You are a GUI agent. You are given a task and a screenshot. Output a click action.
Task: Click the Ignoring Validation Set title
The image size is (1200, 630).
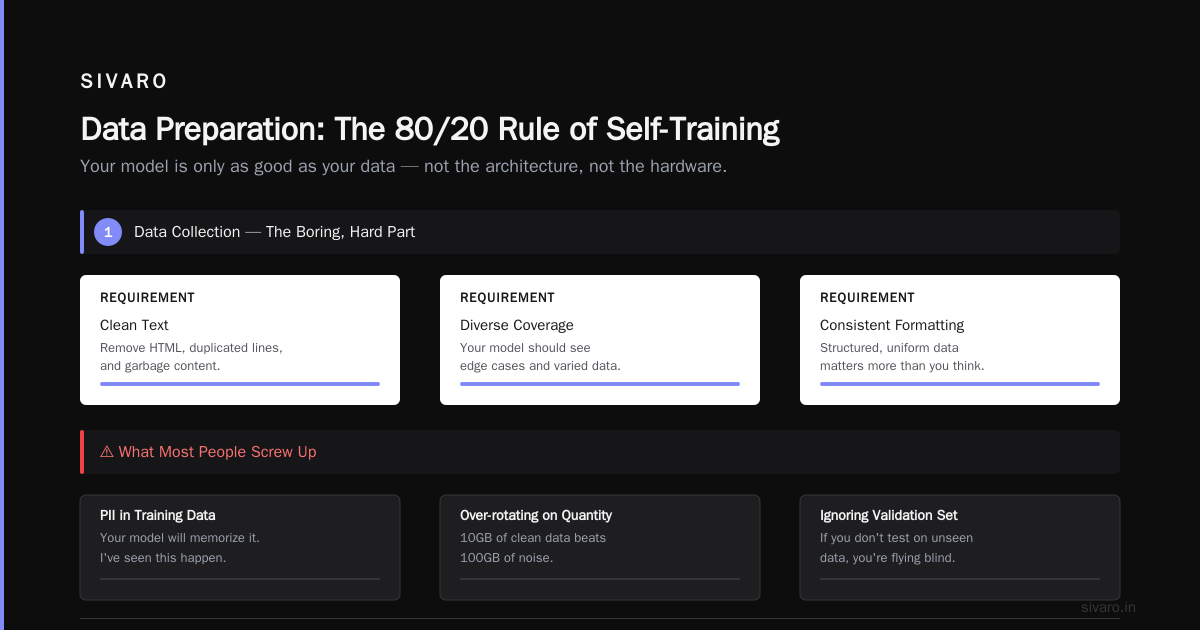[x=889, y=515]
